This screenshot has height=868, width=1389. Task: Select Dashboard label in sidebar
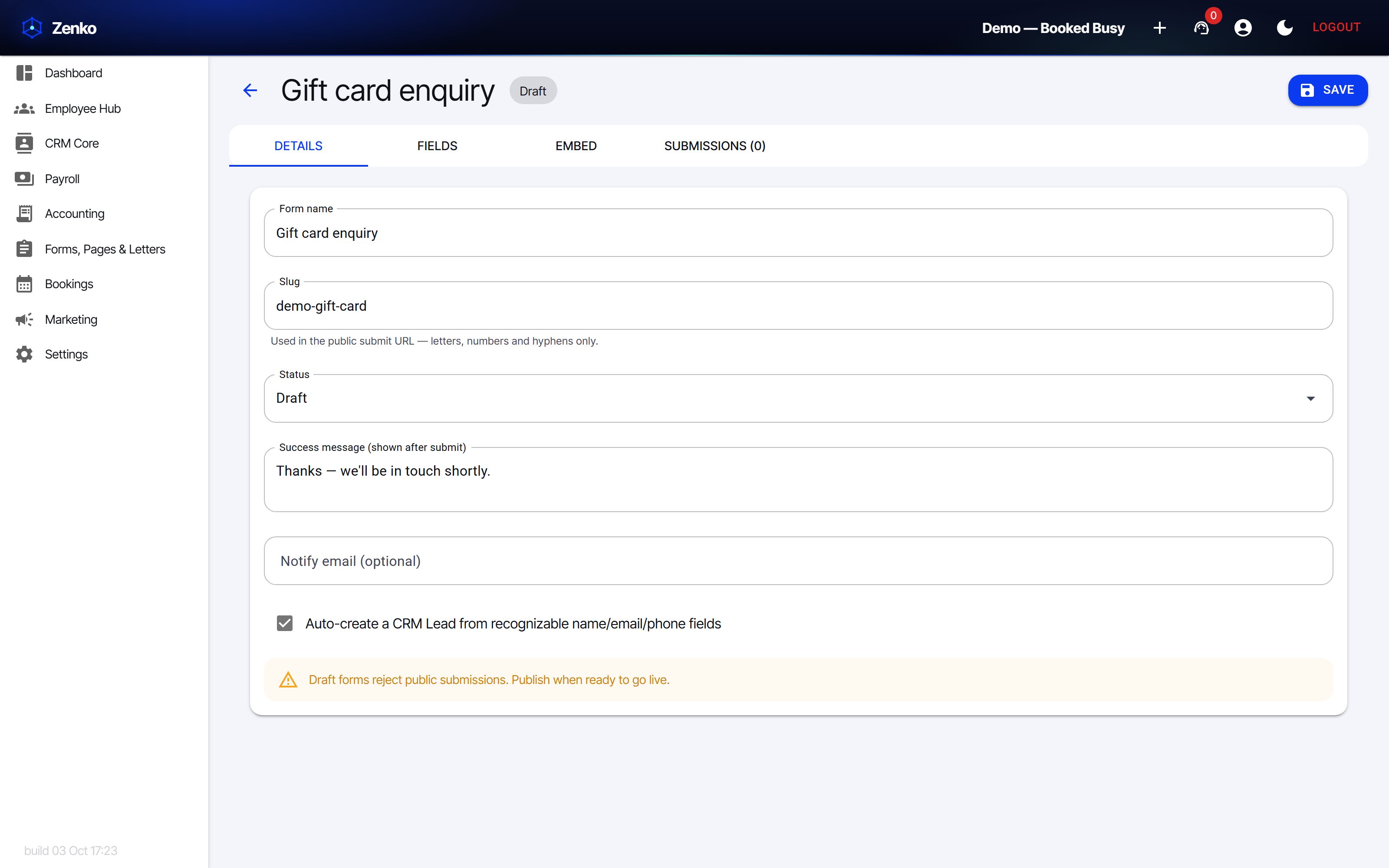tap(73, 73)
